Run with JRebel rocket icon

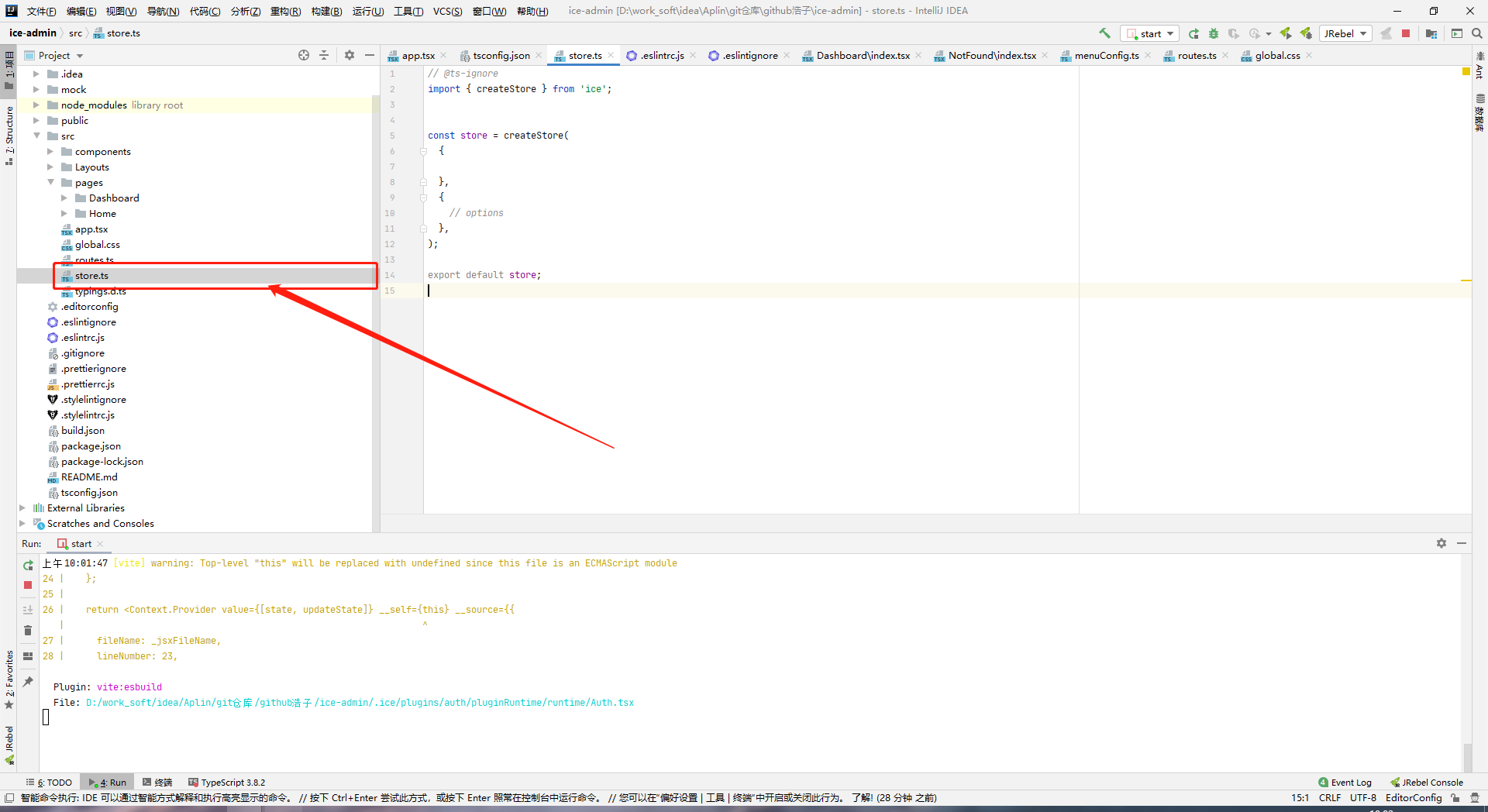[x=1286, y=33]
